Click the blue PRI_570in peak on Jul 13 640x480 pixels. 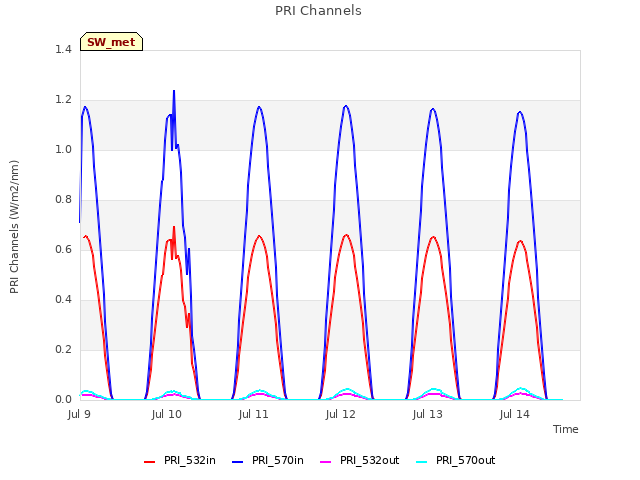click(433, 109)
